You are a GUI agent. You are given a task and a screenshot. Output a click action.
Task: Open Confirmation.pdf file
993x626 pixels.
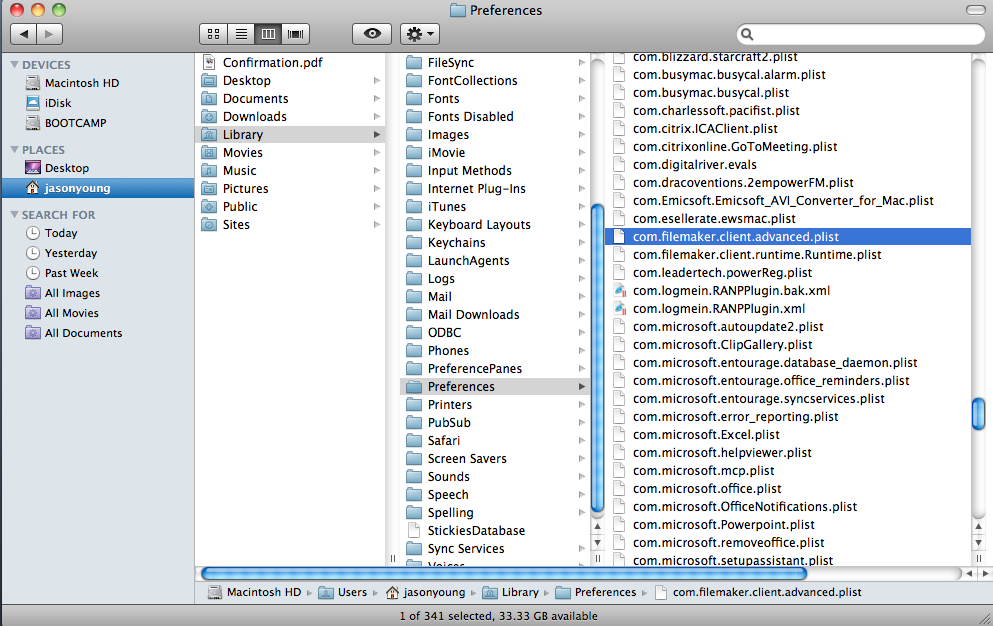click(272, 63)
